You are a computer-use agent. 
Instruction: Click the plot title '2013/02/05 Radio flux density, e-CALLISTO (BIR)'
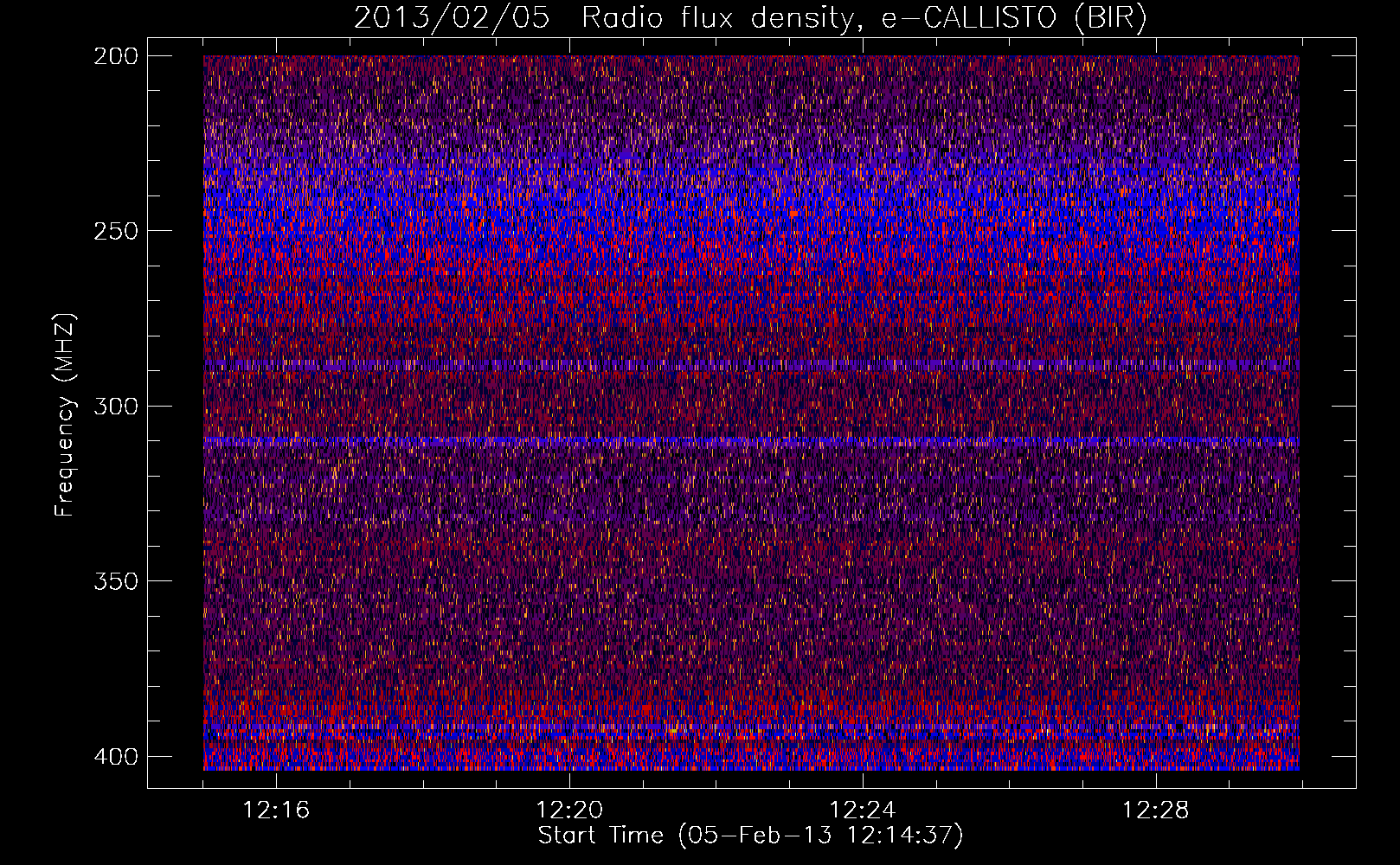click(750, 18)
